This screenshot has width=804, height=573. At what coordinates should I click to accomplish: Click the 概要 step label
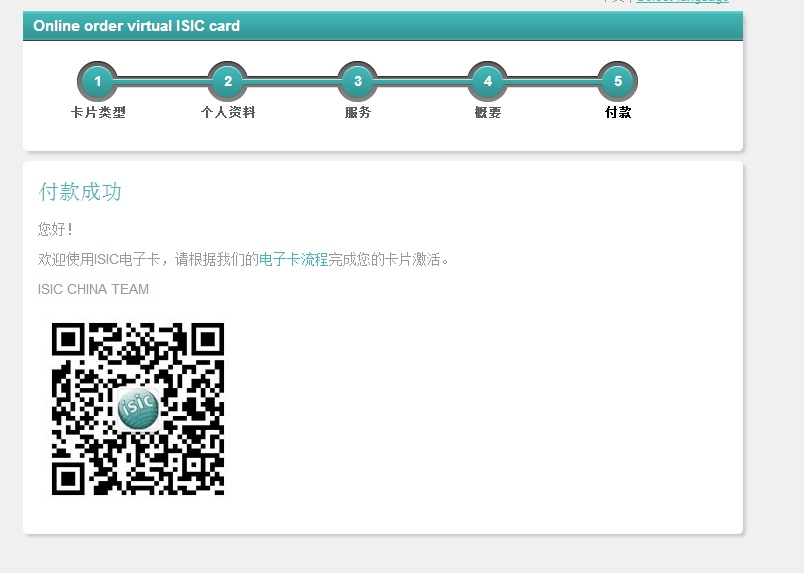tap(488, 112)
